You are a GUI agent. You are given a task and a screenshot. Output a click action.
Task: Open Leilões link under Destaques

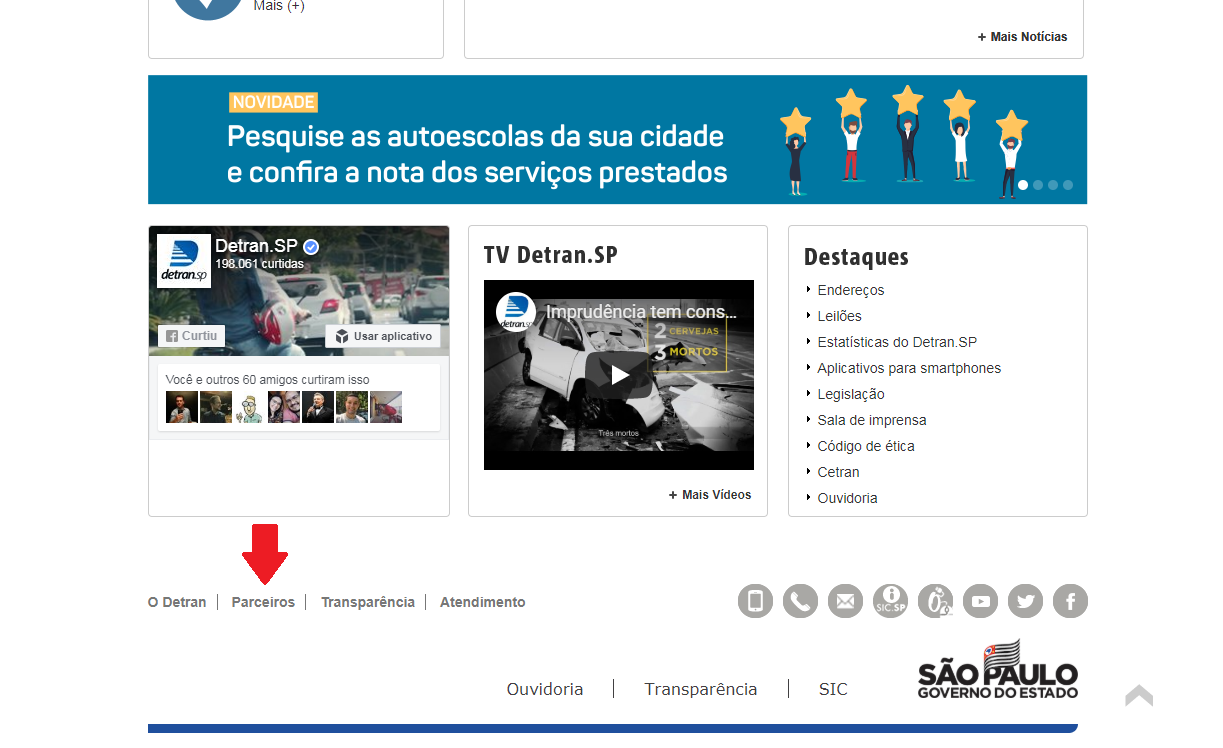[839, 316]
